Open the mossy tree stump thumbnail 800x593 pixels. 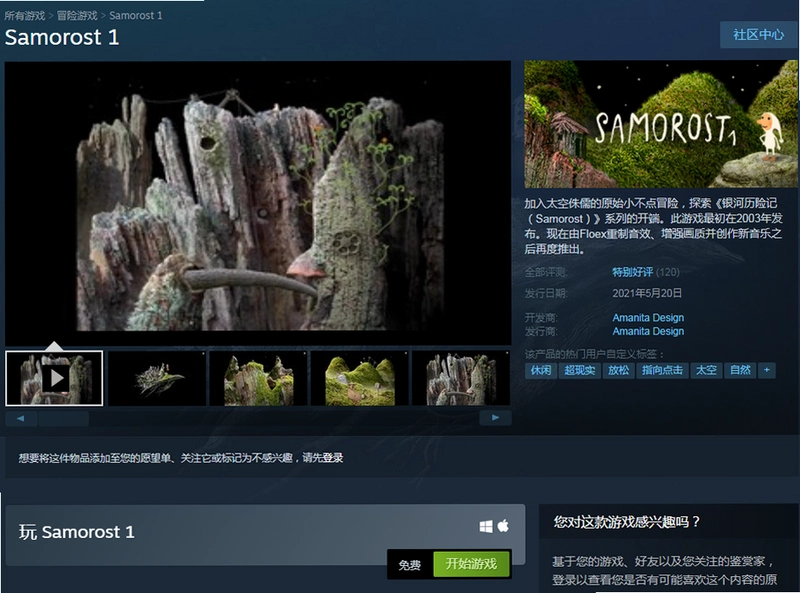pos(258,378)
